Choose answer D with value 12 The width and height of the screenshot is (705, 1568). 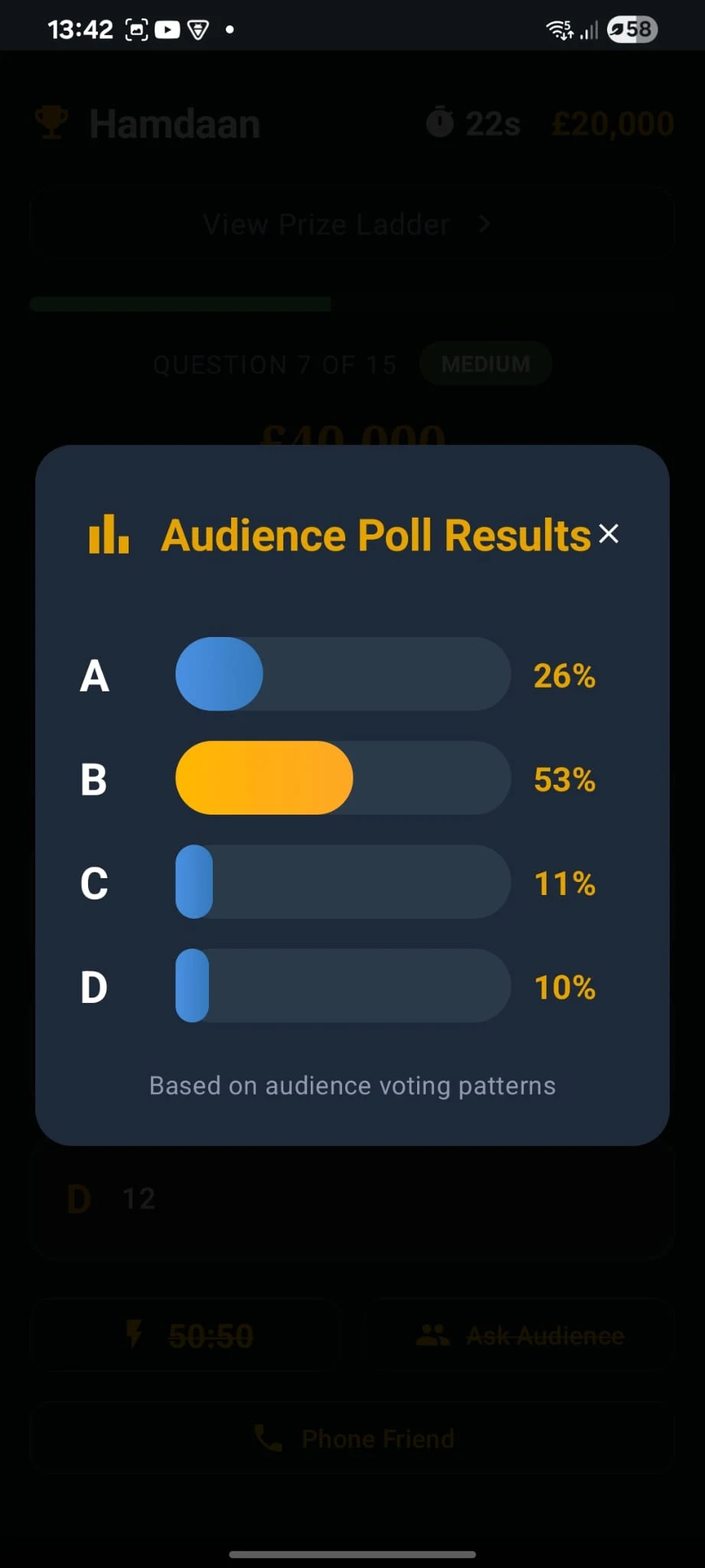click(352, 1199)
